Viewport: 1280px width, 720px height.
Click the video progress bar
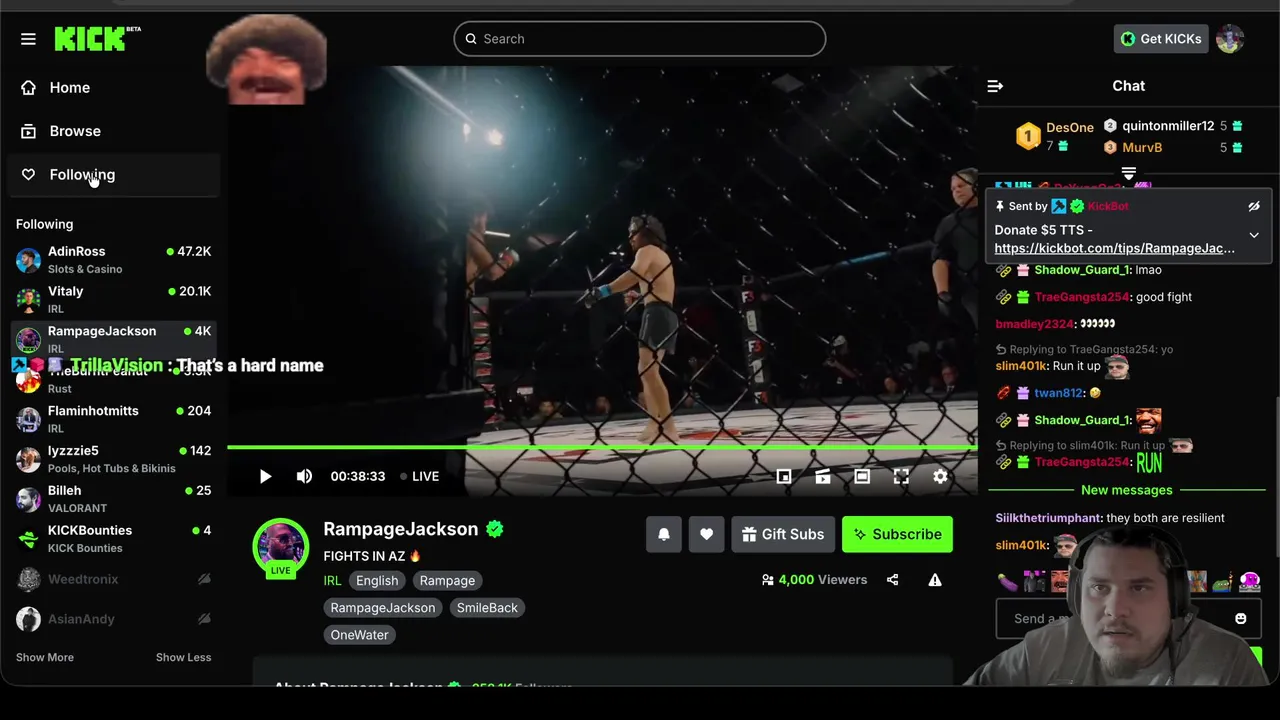pos(602,447)
